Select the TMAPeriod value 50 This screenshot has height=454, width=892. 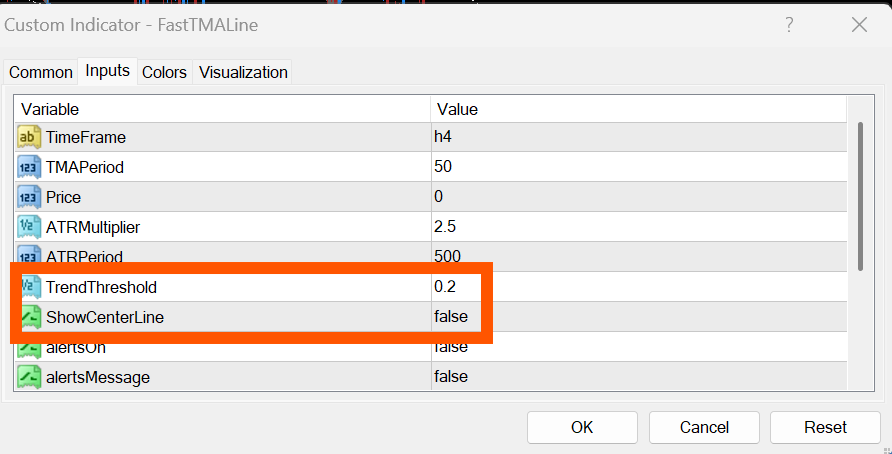click(x=443, y=167)
